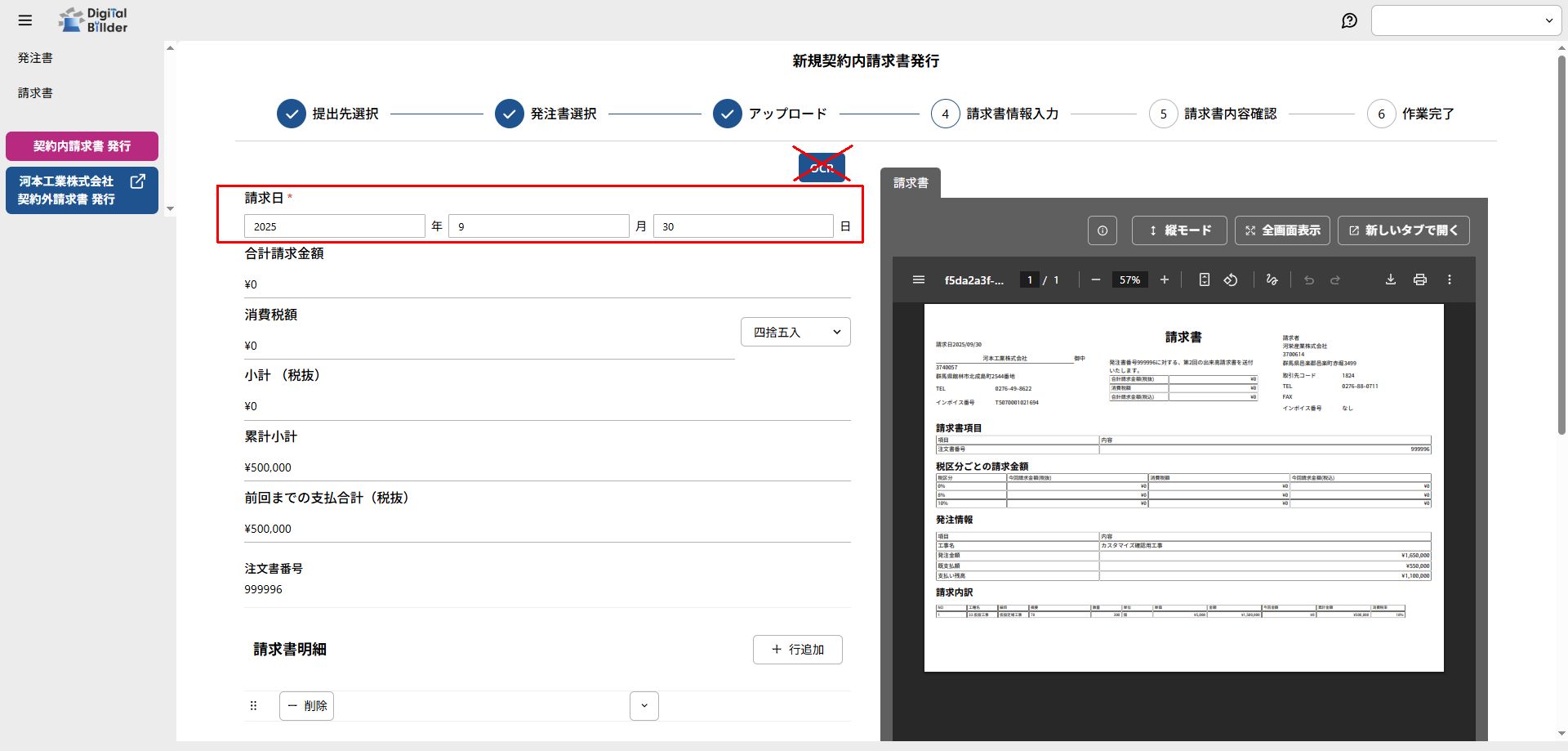
Task: Select the PDF draw annotation tool
Action: click(x=1272, y=279)
